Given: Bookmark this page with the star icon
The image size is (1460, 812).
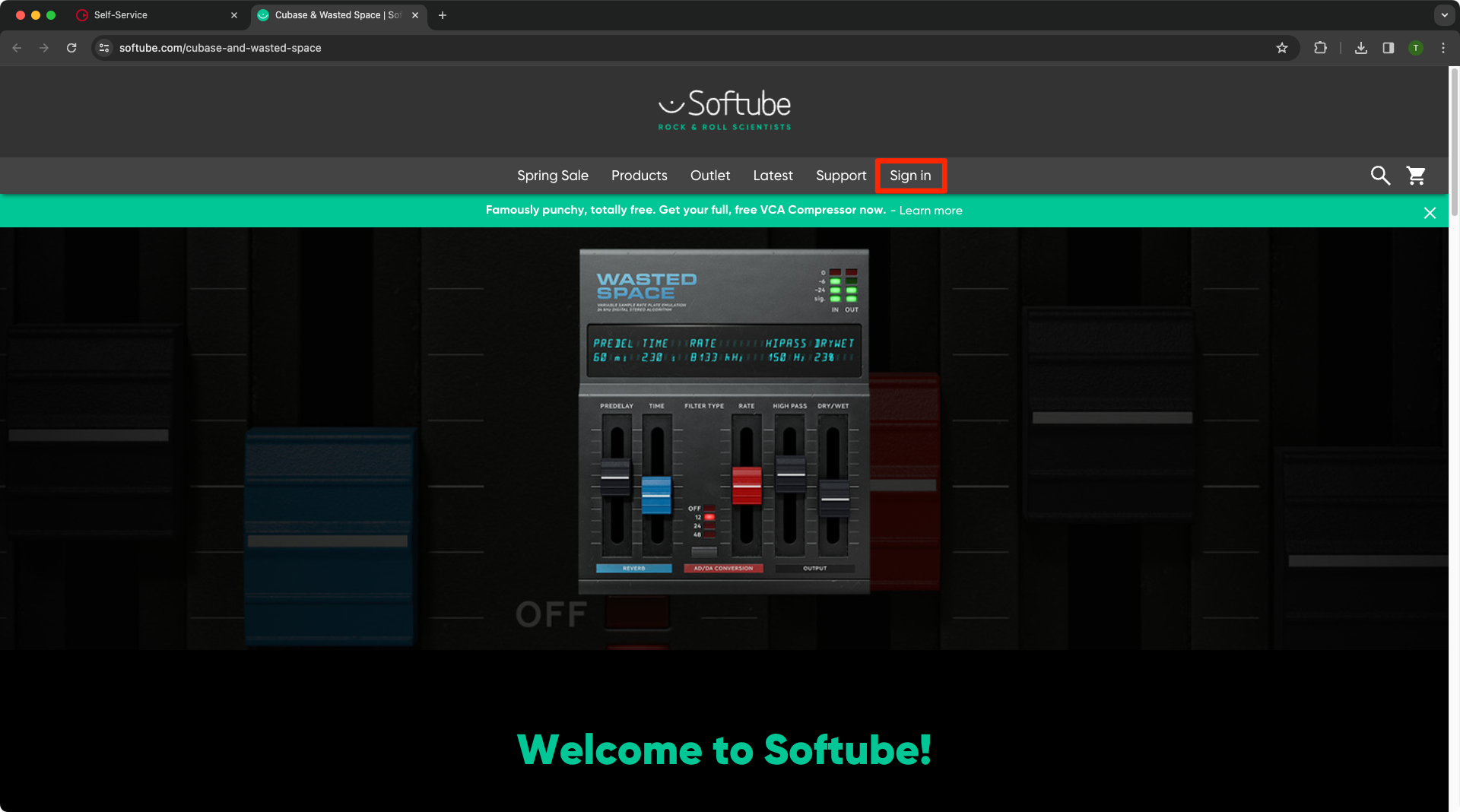Looking at the screenshot, I should 1282,48.
